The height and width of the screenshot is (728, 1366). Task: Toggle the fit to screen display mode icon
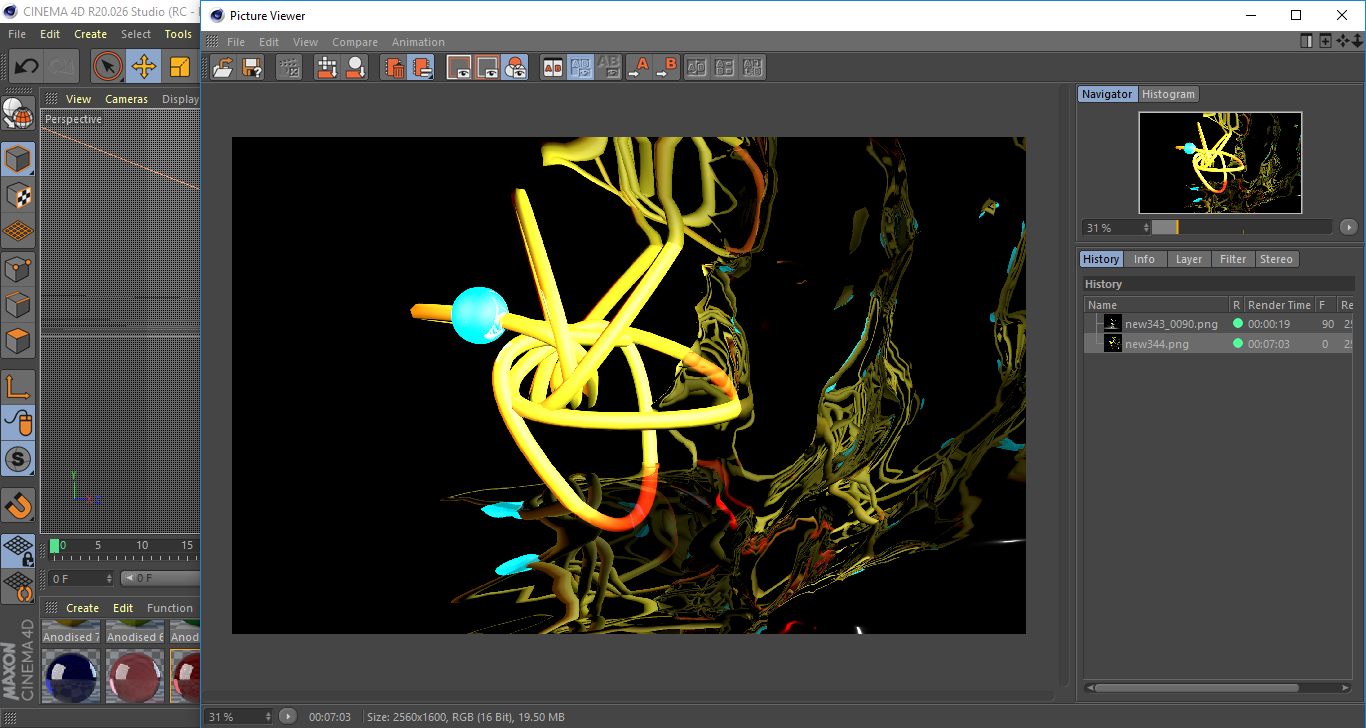pyautogui.click(x=487, y=67)
